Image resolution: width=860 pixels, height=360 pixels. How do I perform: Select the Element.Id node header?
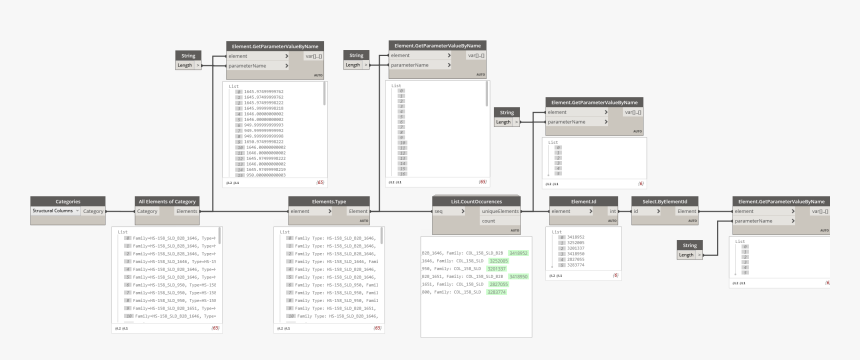tap(584, 202)
